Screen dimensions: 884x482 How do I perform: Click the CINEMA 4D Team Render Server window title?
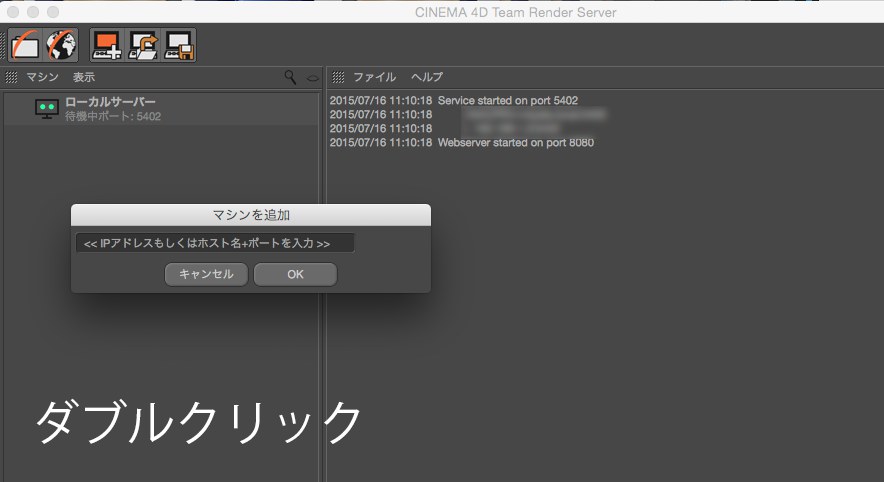pyautogui.click(x=515, y=12)
